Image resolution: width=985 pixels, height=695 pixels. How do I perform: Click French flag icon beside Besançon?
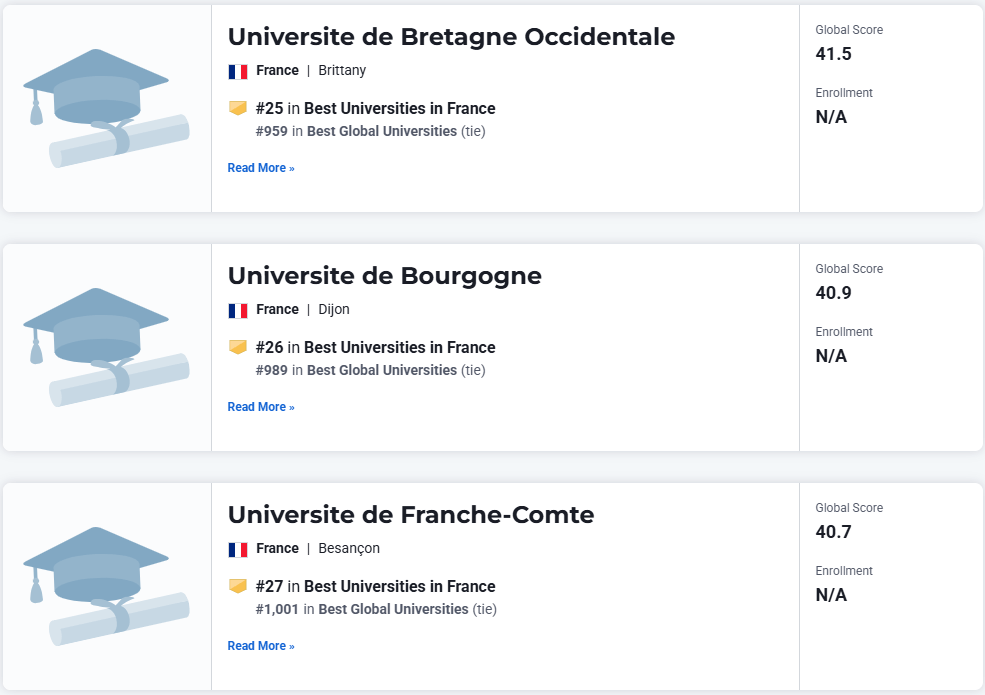click(x=238, y=549)
